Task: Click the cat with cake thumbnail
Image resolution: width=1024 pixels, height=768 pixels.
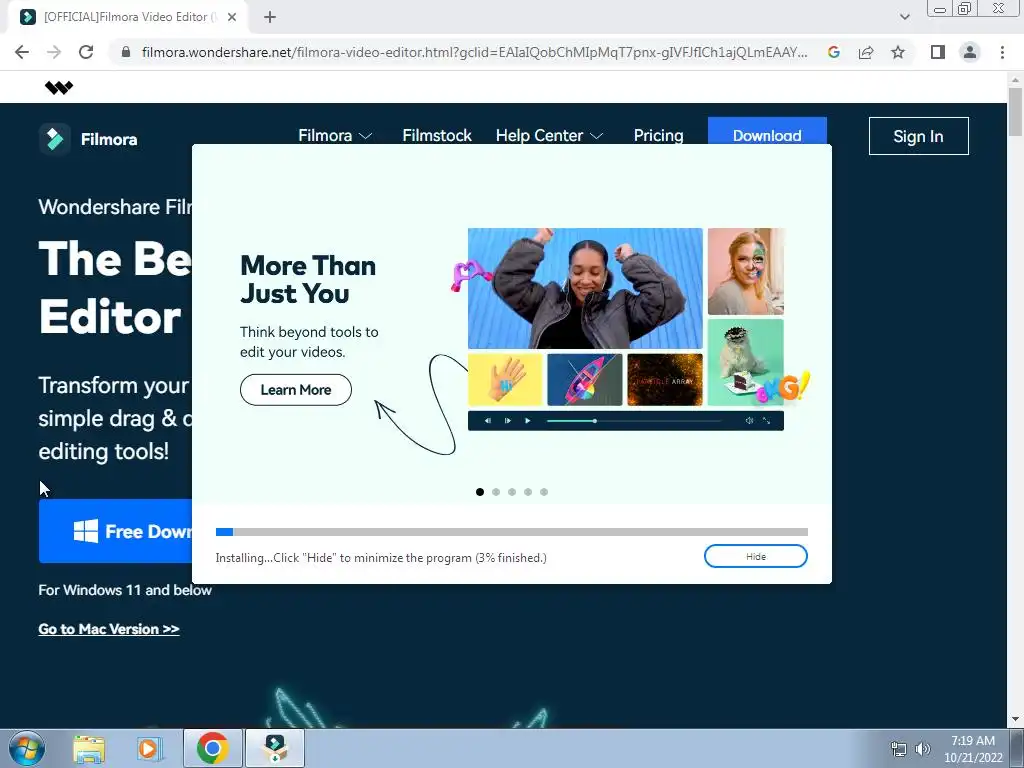Action: [x=746, y=362]
